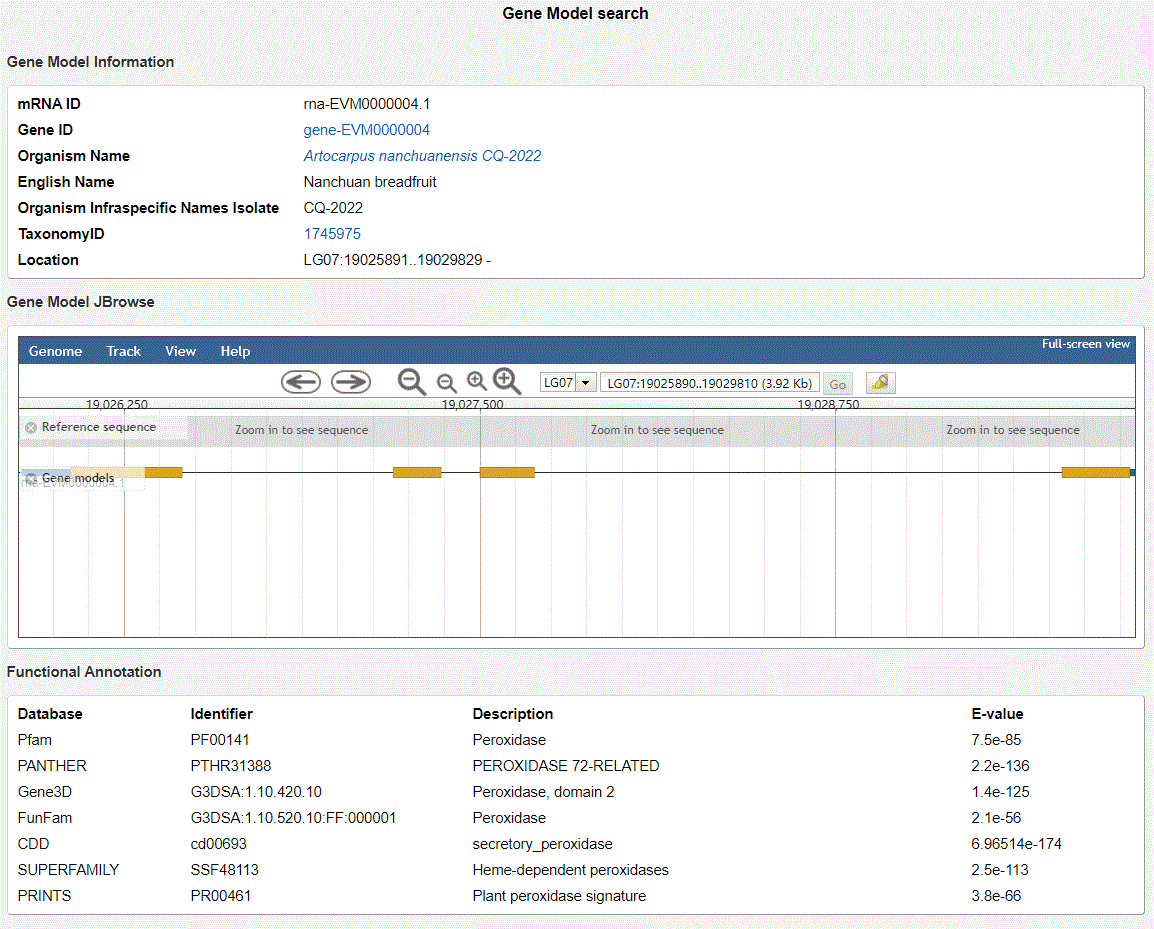Open the View menu
1154x929 pixels.
pyautogui.click(x=181, y=351)
